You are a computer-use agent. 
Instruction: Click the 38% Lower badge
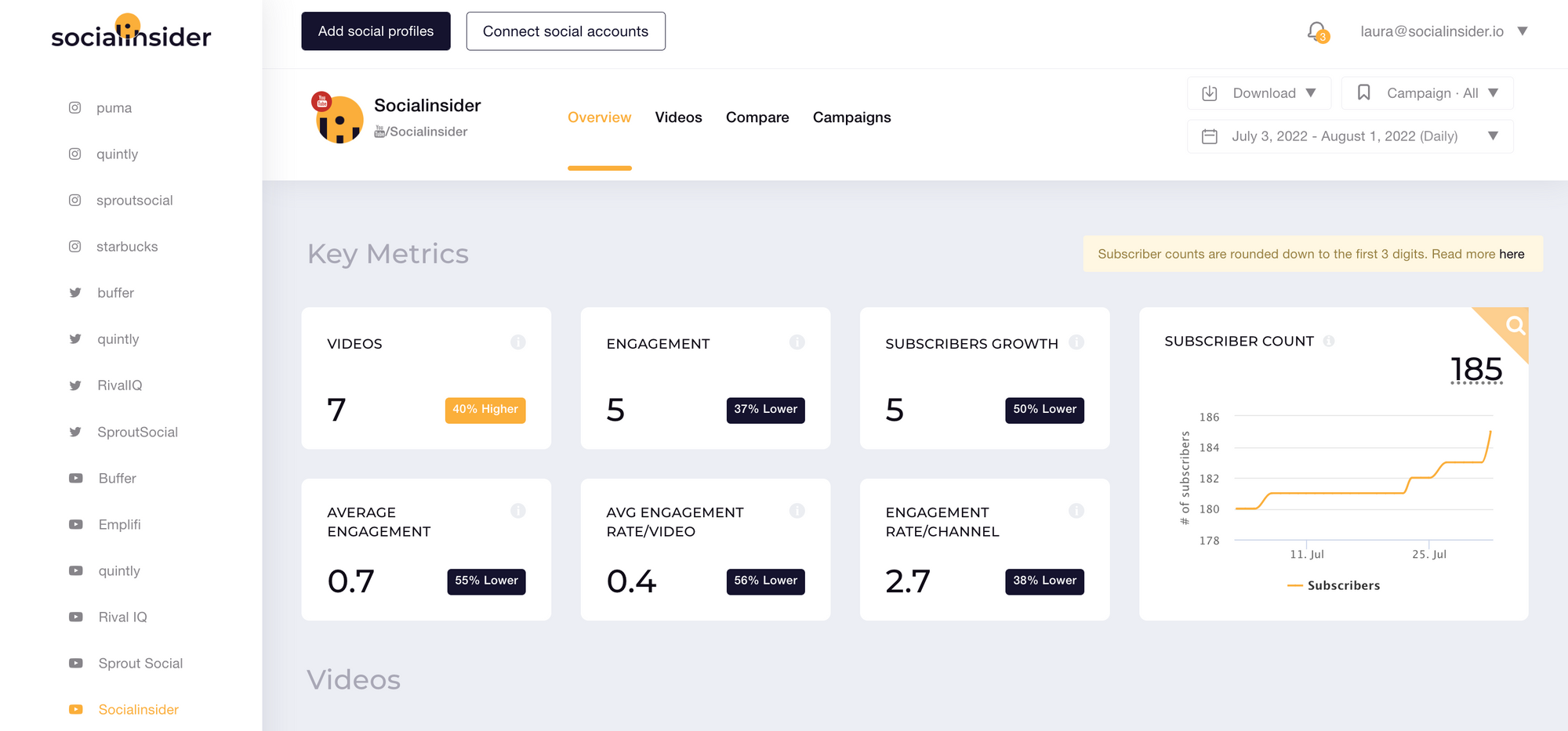(1045, 581)
